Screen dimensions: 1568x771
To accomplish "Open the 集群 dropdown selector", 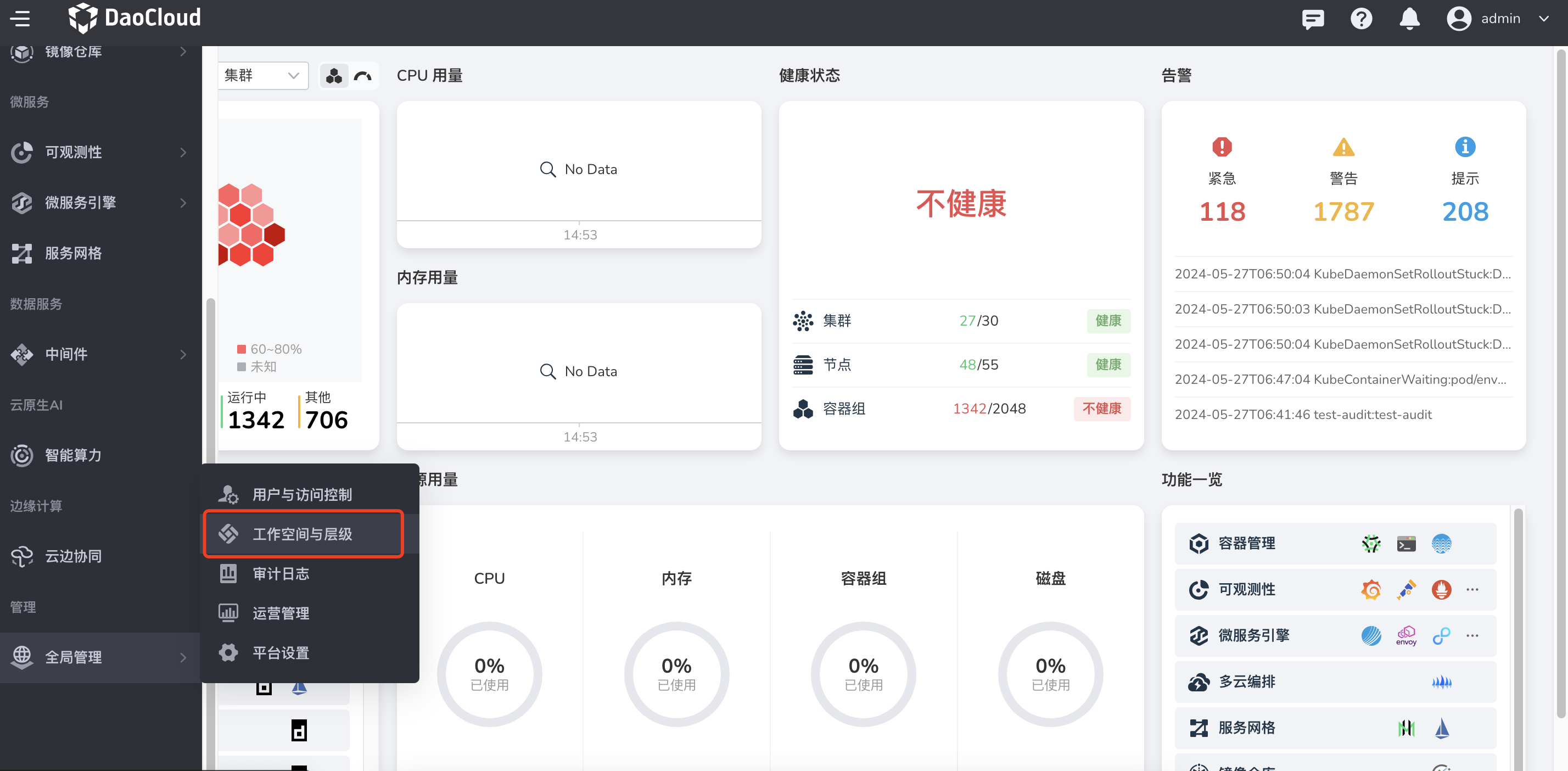I will [x=262, y=76].
